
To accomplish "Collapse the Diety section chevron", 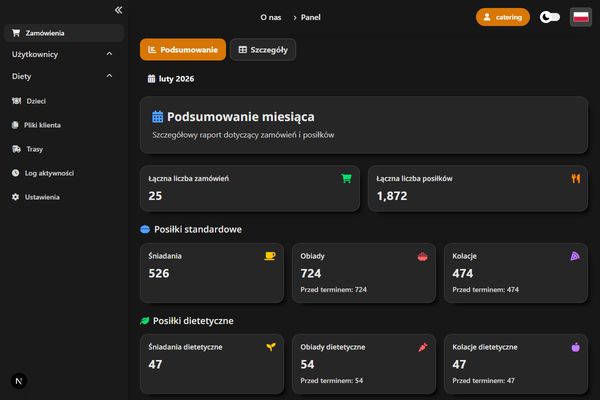I will [109, 76].
